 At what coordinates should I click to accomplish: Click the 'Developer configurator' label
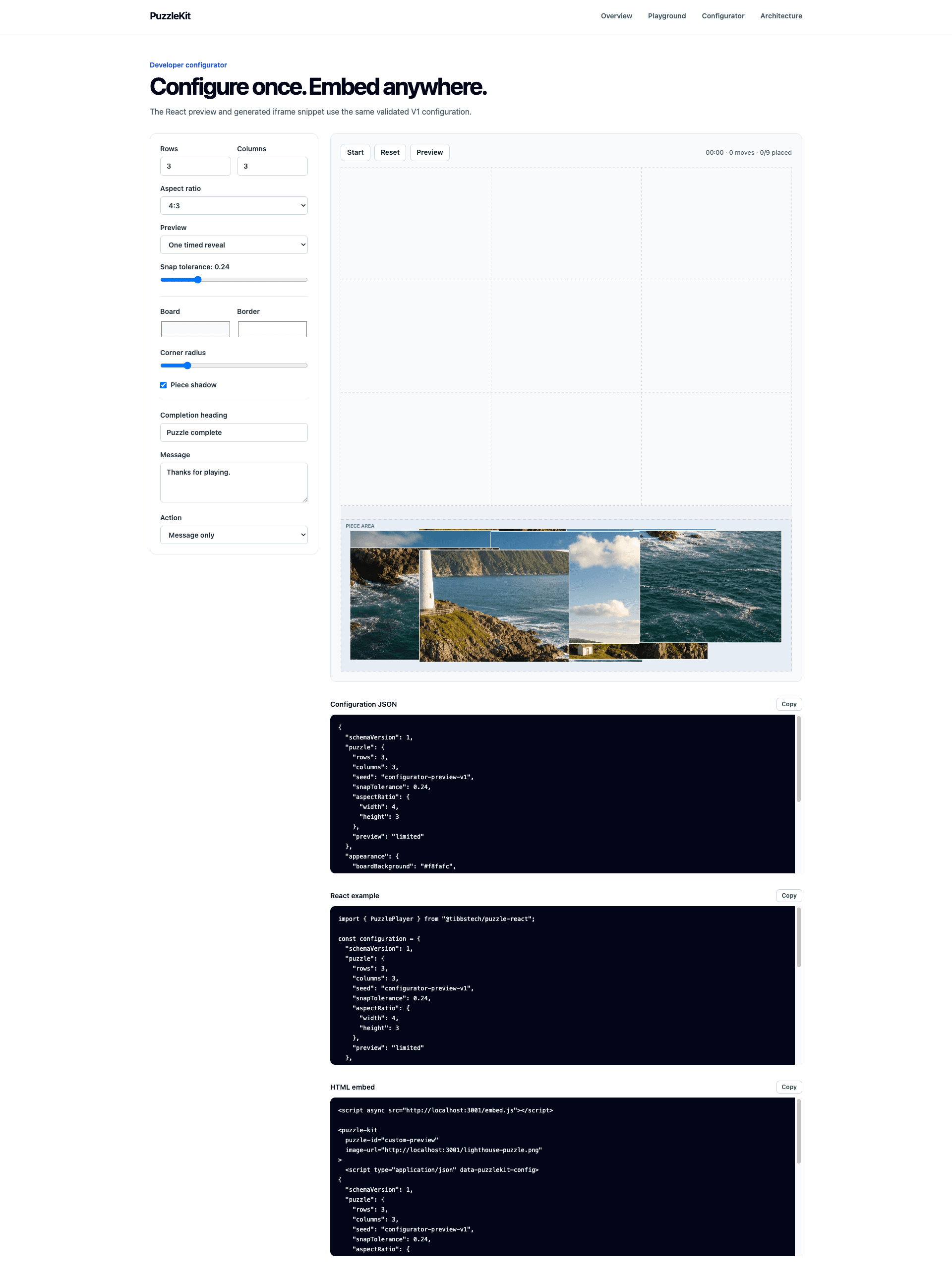click(188, 65)
